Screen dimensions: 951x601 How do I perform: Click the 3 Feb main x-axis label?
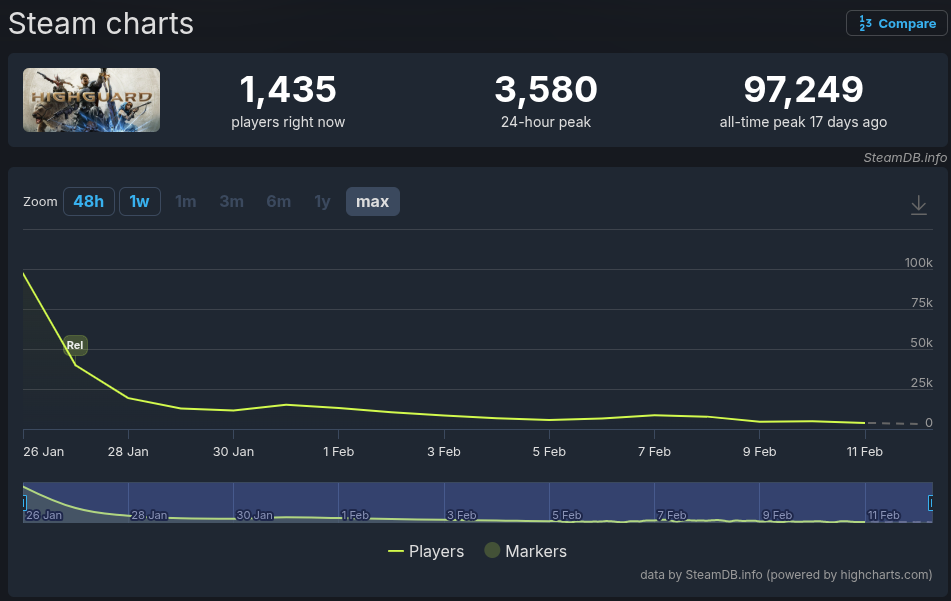[444, 452]
